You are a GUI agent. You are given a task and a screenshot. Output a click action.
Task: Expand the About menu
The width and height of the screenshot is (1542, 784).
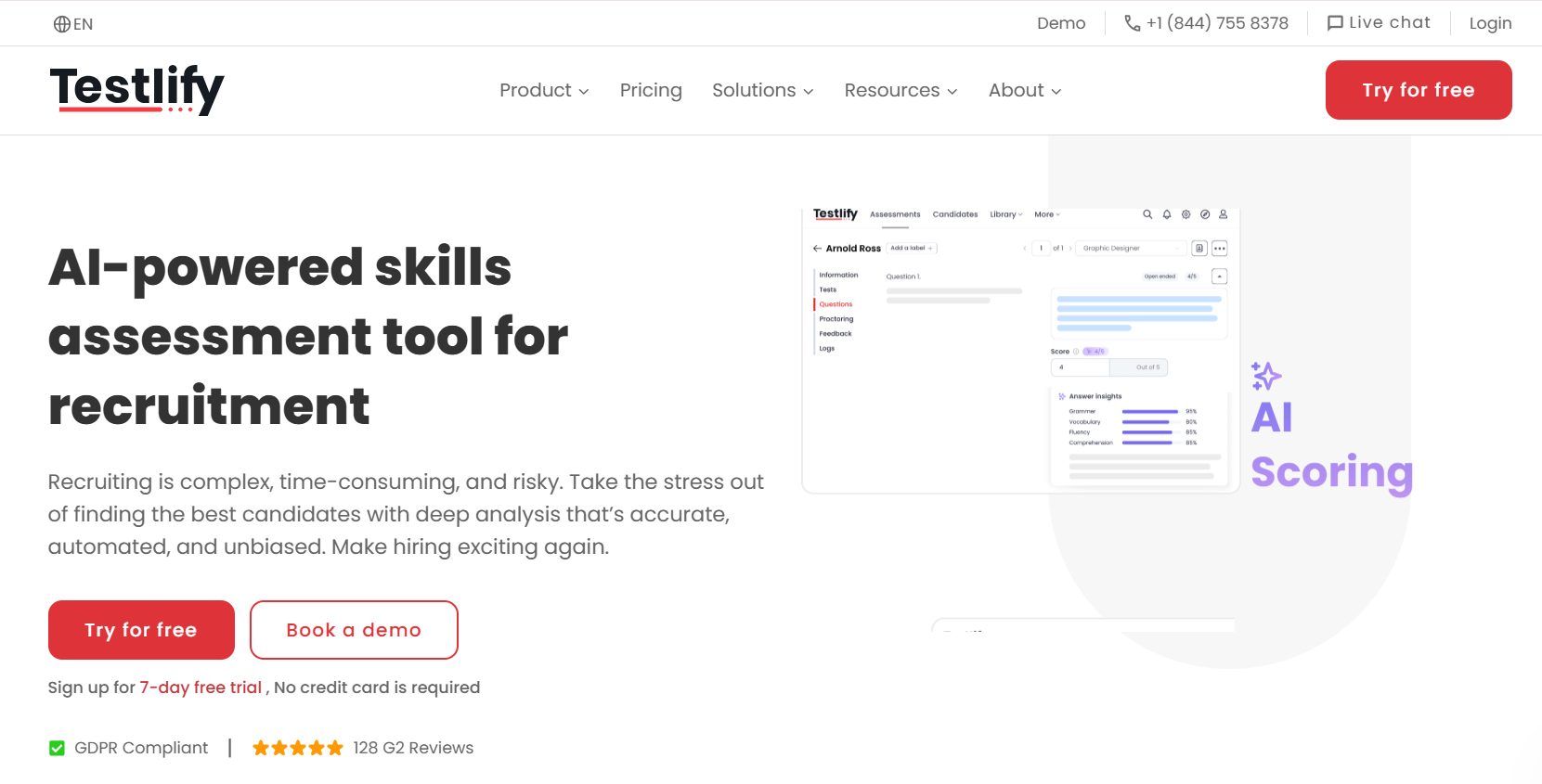tap(1025, 90)
